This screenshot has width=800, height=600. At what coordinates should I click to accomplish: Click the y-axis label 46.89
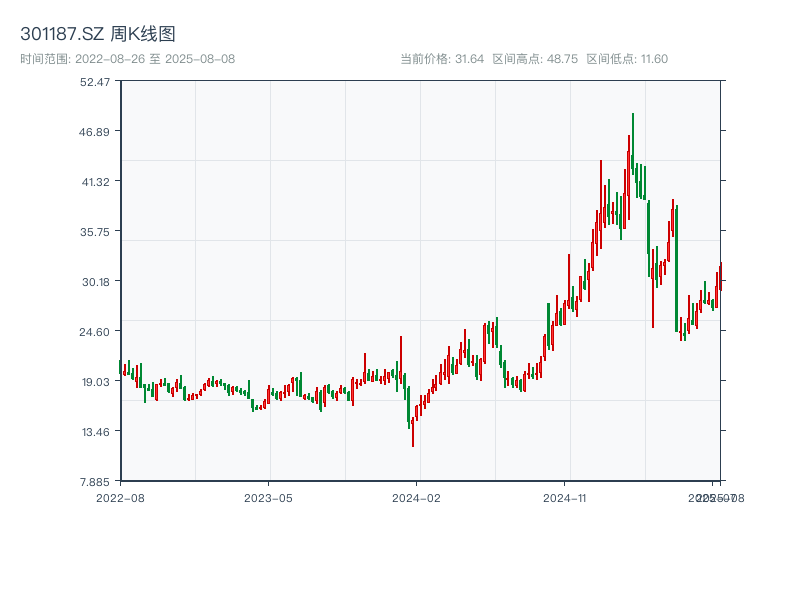point(94,132)
